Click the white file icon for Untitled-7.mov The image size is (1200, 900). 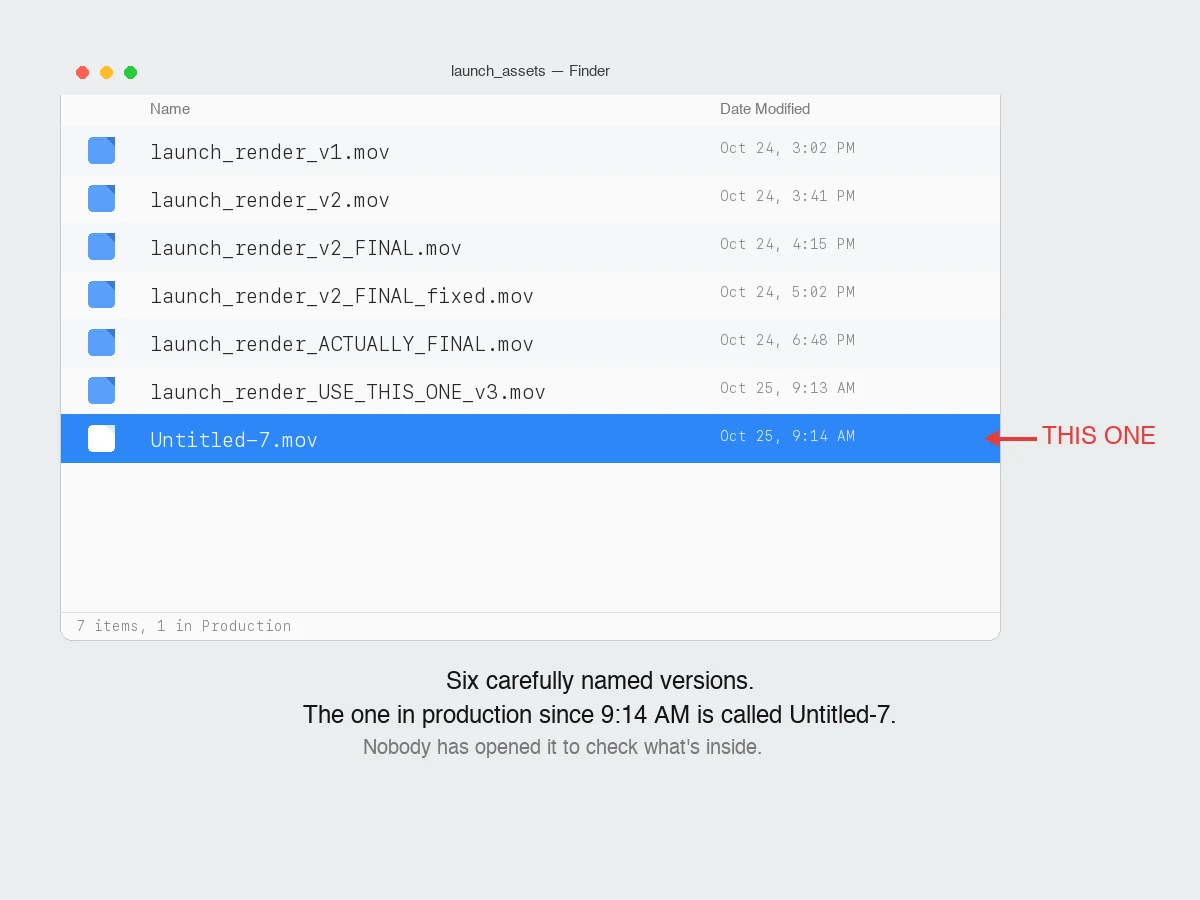click(x=101, y=439)
